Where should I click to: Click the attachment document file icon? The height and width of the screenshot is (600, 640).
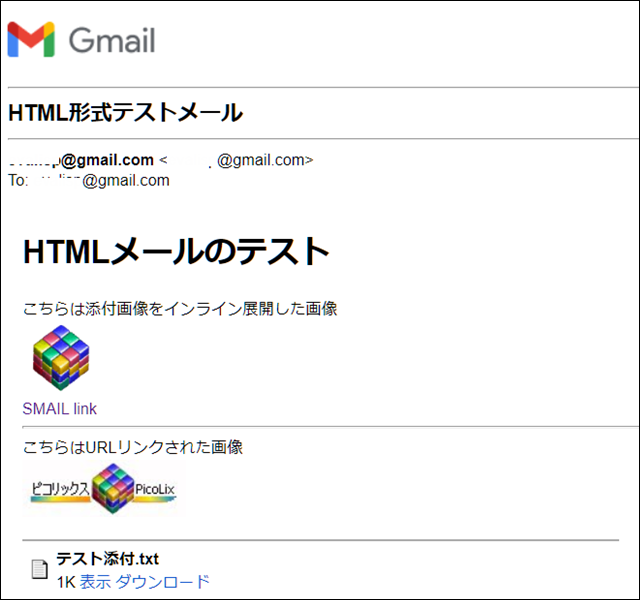pyautogui.click(x=40, y=569)
